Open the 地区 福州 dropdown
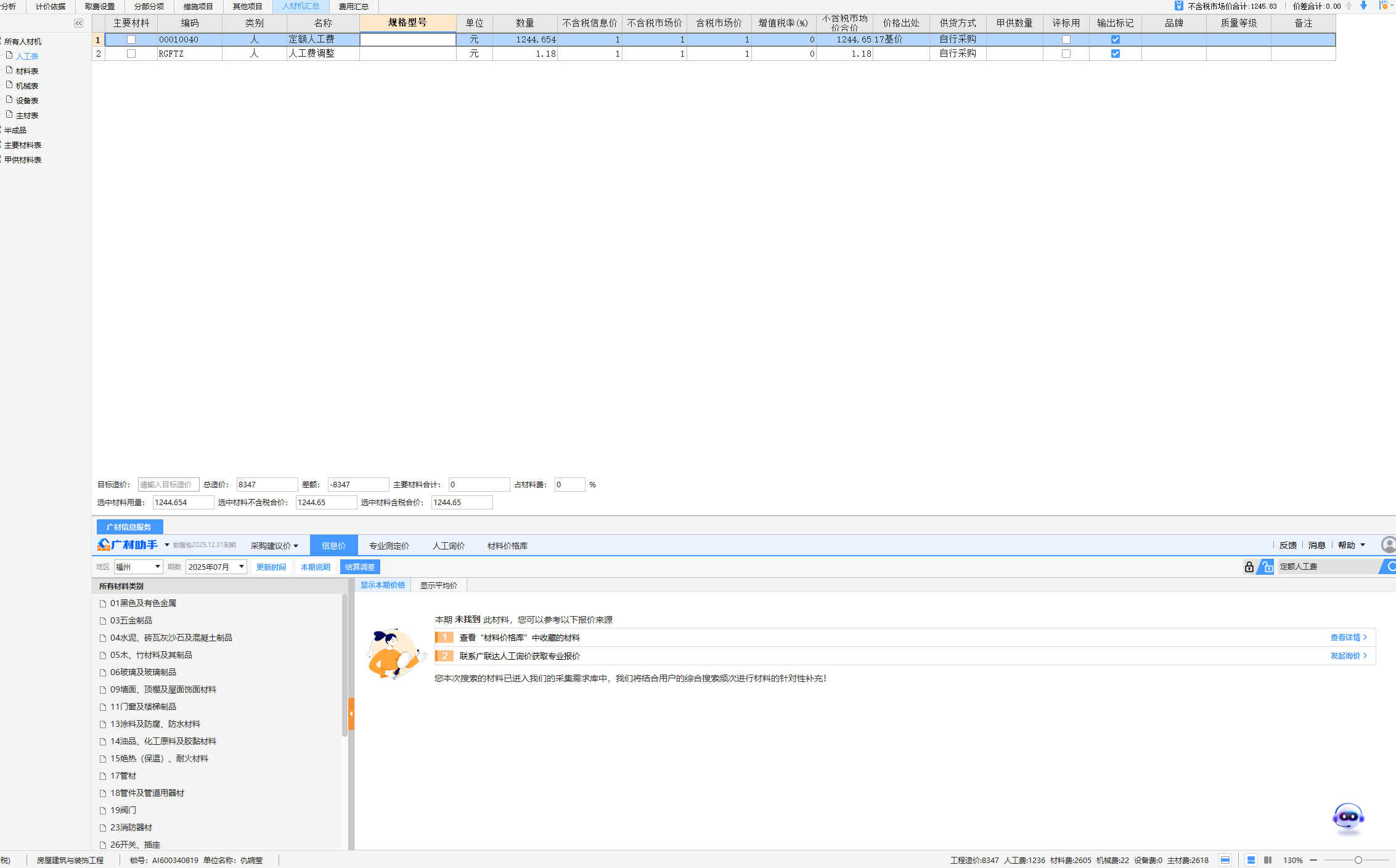 tap(157, 567)
